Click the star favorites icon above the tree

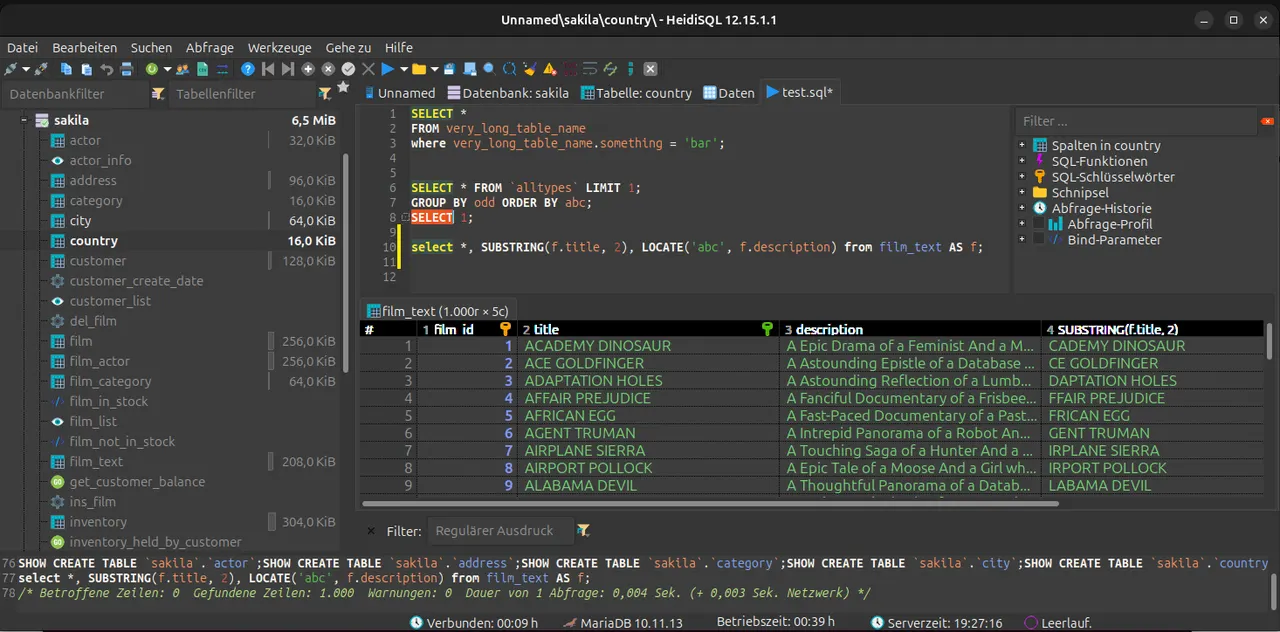click(x=343, y=87)
